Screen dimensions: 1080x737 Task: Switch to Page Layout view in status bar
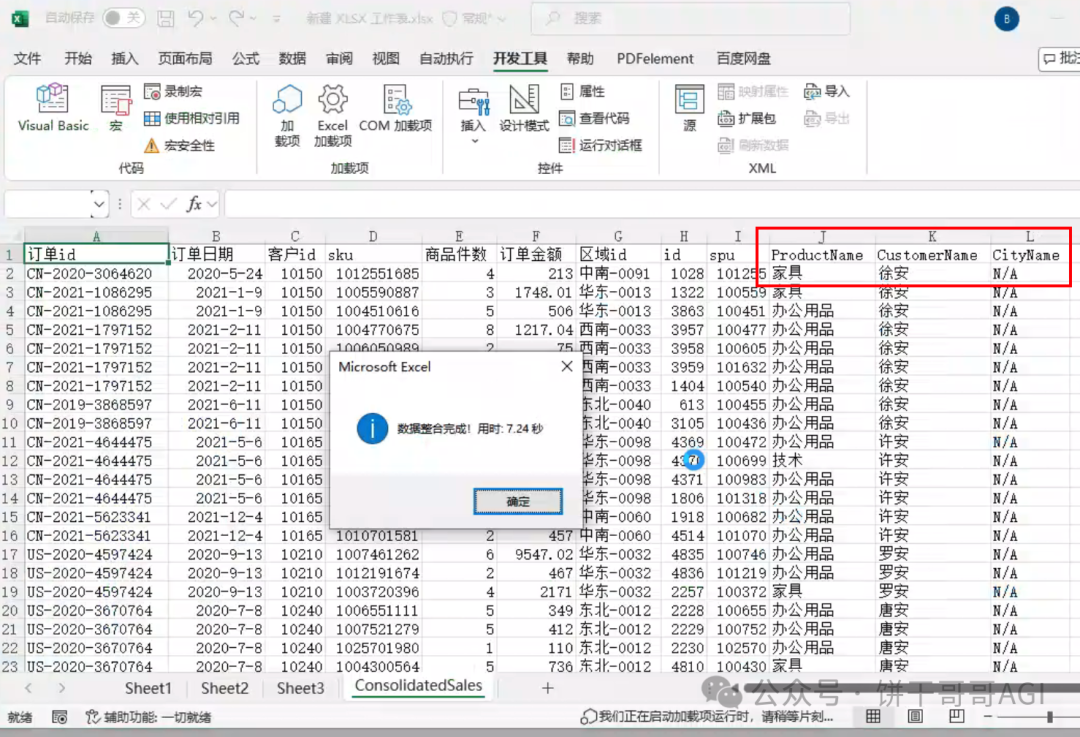pos(915,717)
